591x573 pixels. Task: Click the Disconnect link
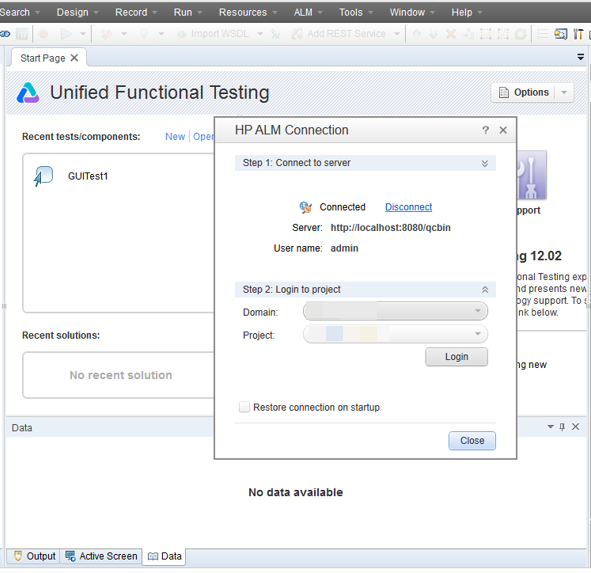pyautogui.click(x=409, y=207)
